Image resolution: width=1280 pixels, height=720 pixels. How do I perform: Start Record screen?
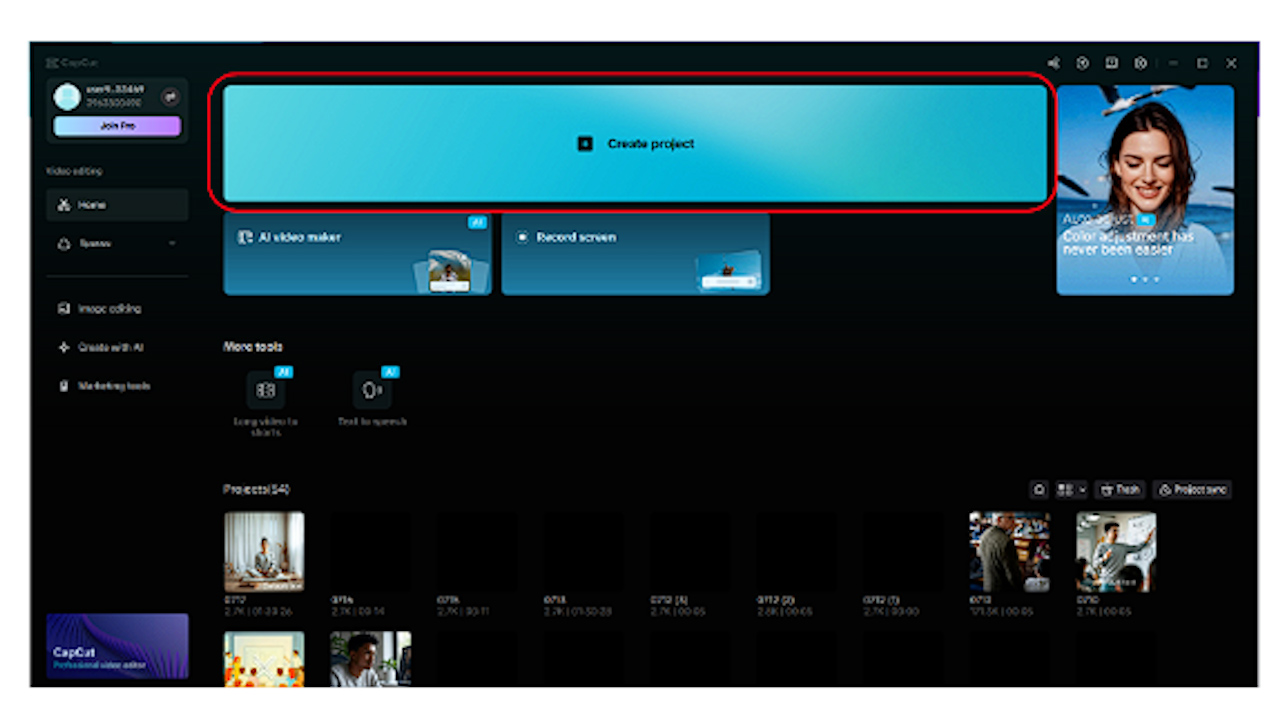coord(635,254)
